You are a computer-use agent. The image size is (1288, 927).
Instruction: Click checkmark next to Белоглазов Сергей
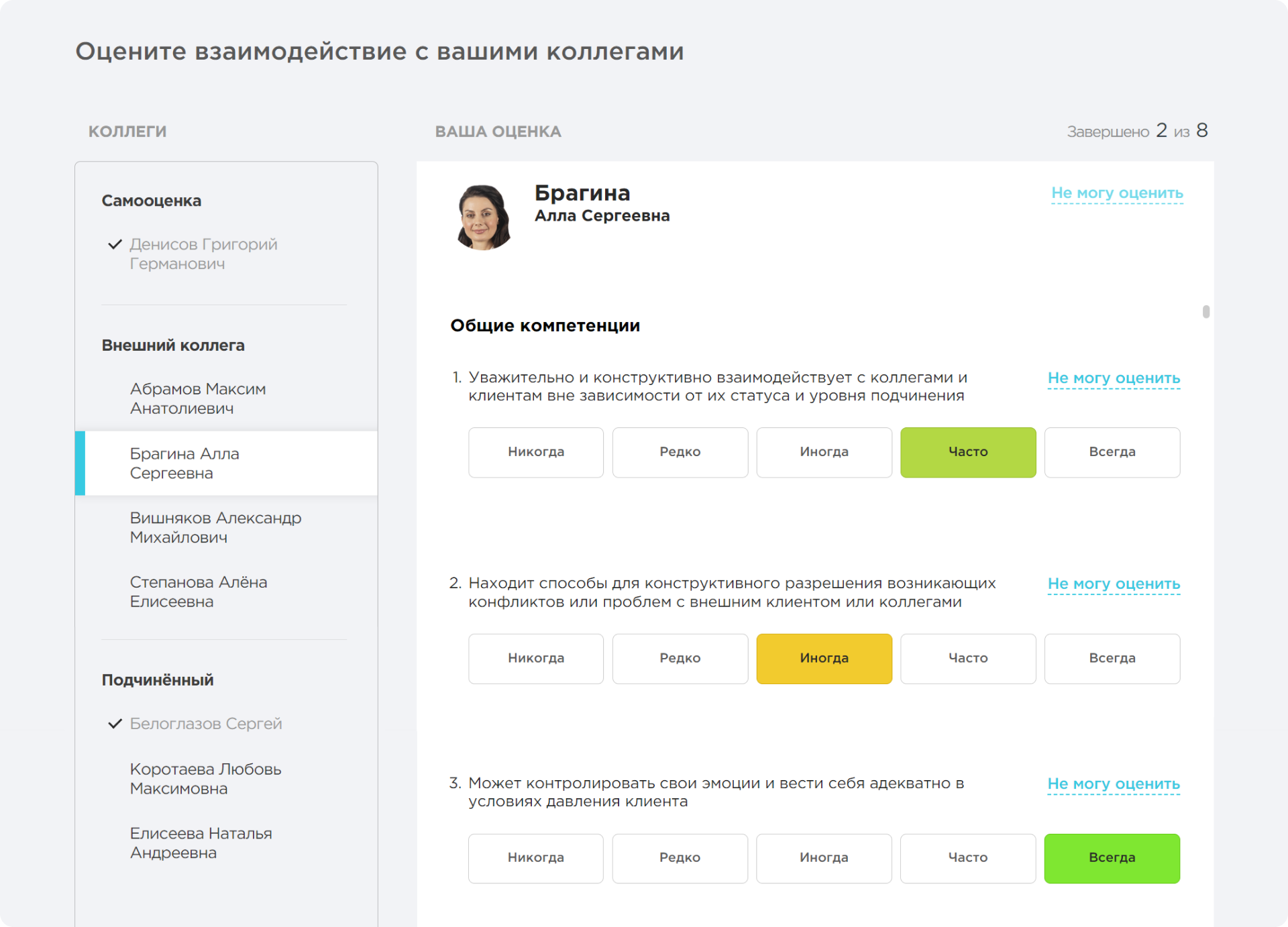point(115,723)
